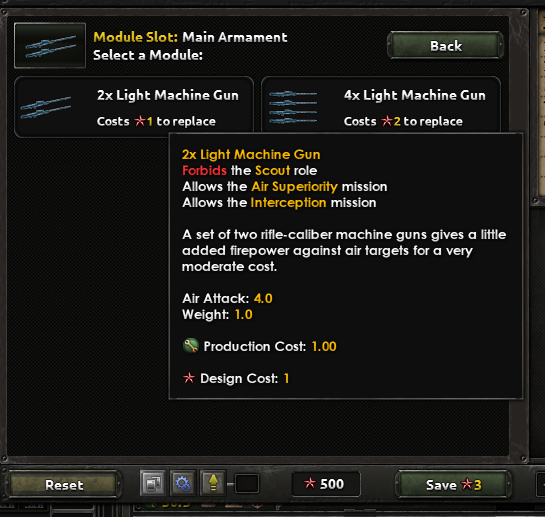Save the design costing 3 experience

coord(453,484)
